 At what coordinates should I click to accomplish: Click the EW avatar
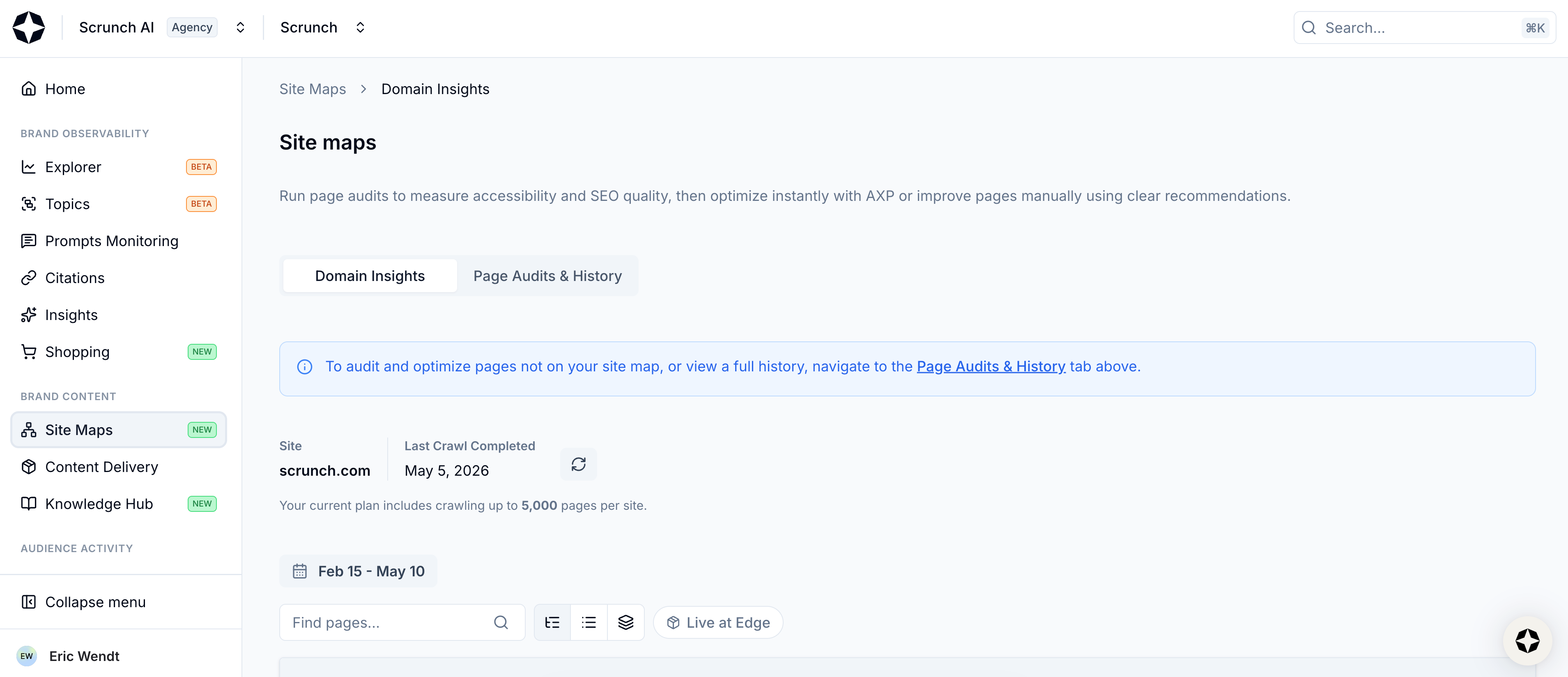(27, 656)
